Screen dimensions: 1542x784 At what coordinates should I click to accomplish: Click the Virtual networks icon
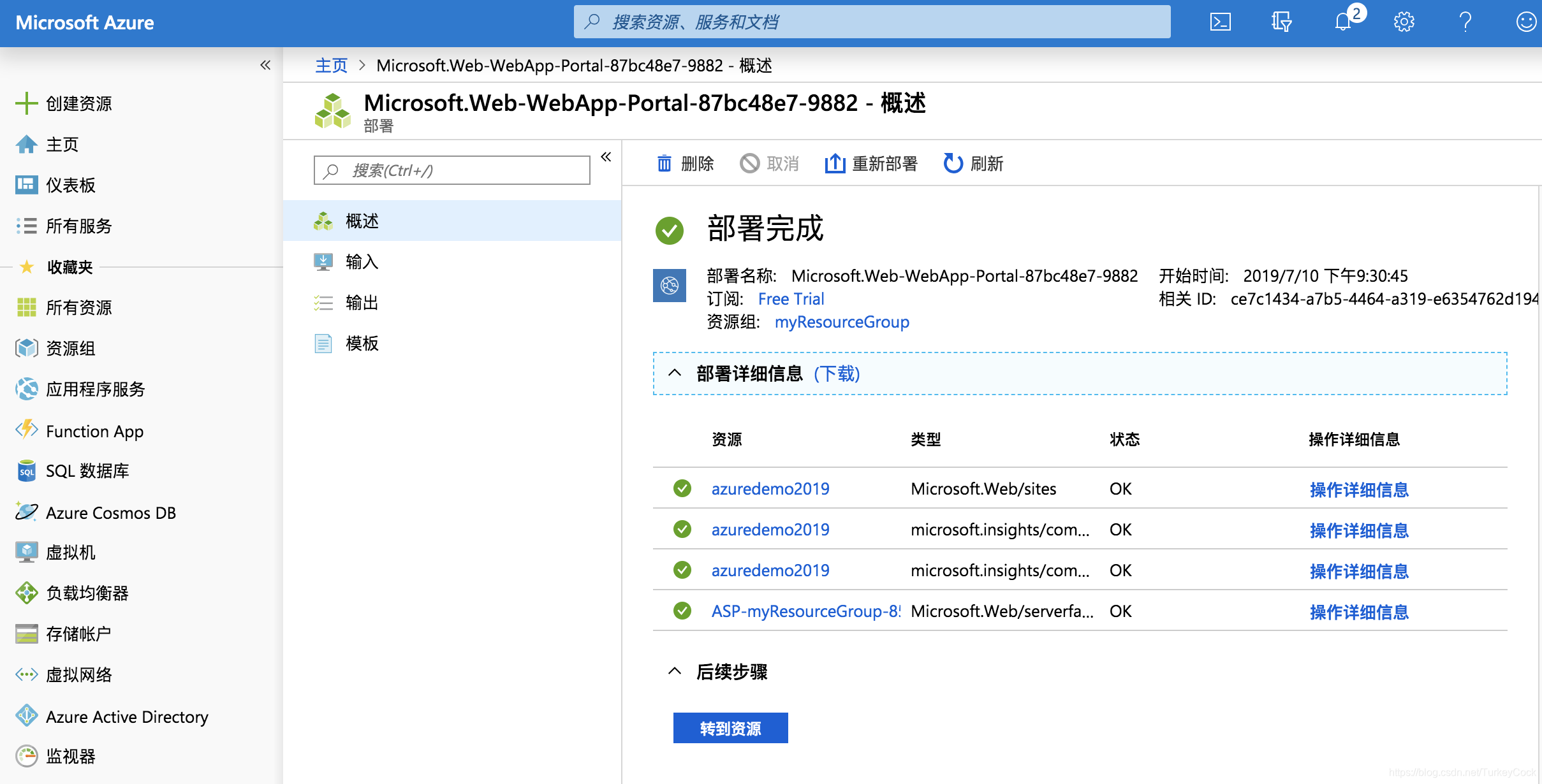[26, 674]
